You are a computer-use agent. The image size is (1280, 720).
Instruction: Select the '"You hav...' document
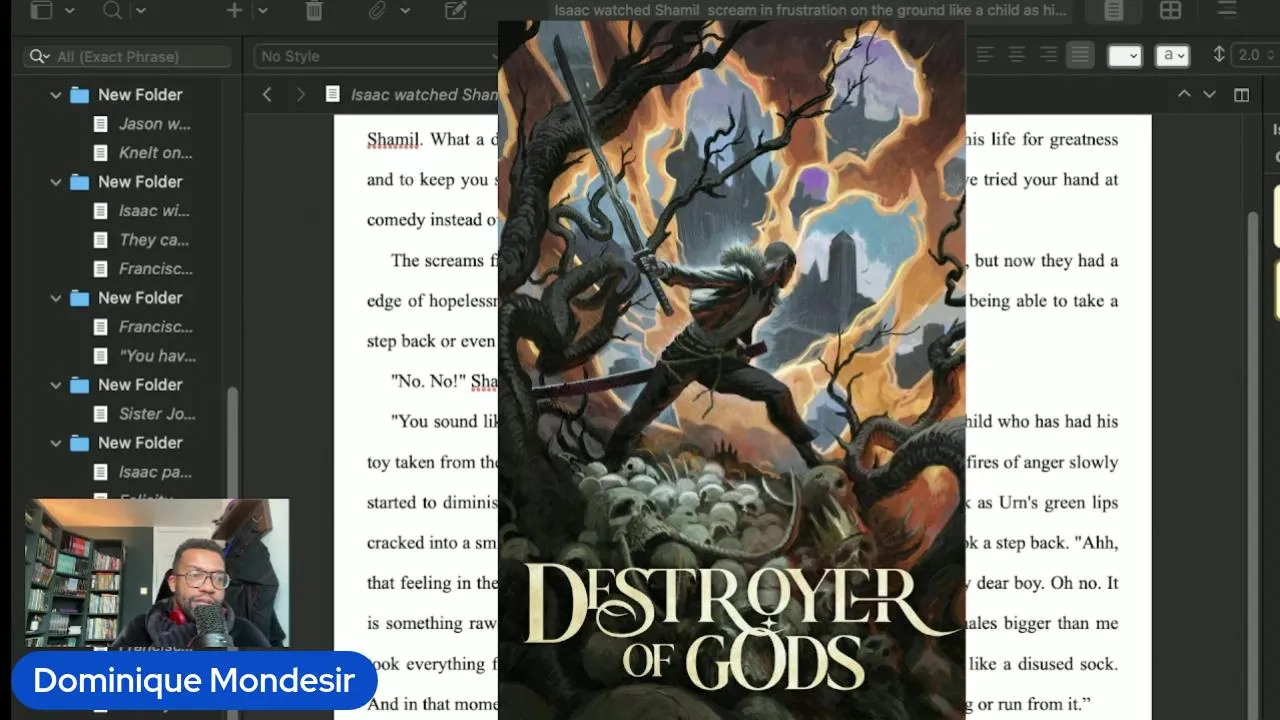pyautogui.click(x=157, y=356)
